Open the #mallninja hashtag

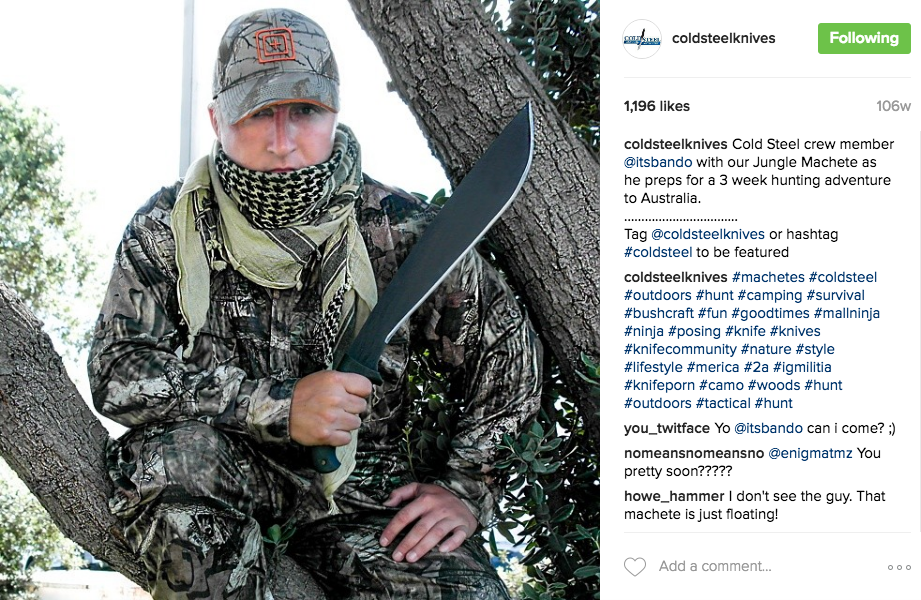pyautogui.click(x=846, y=313)
